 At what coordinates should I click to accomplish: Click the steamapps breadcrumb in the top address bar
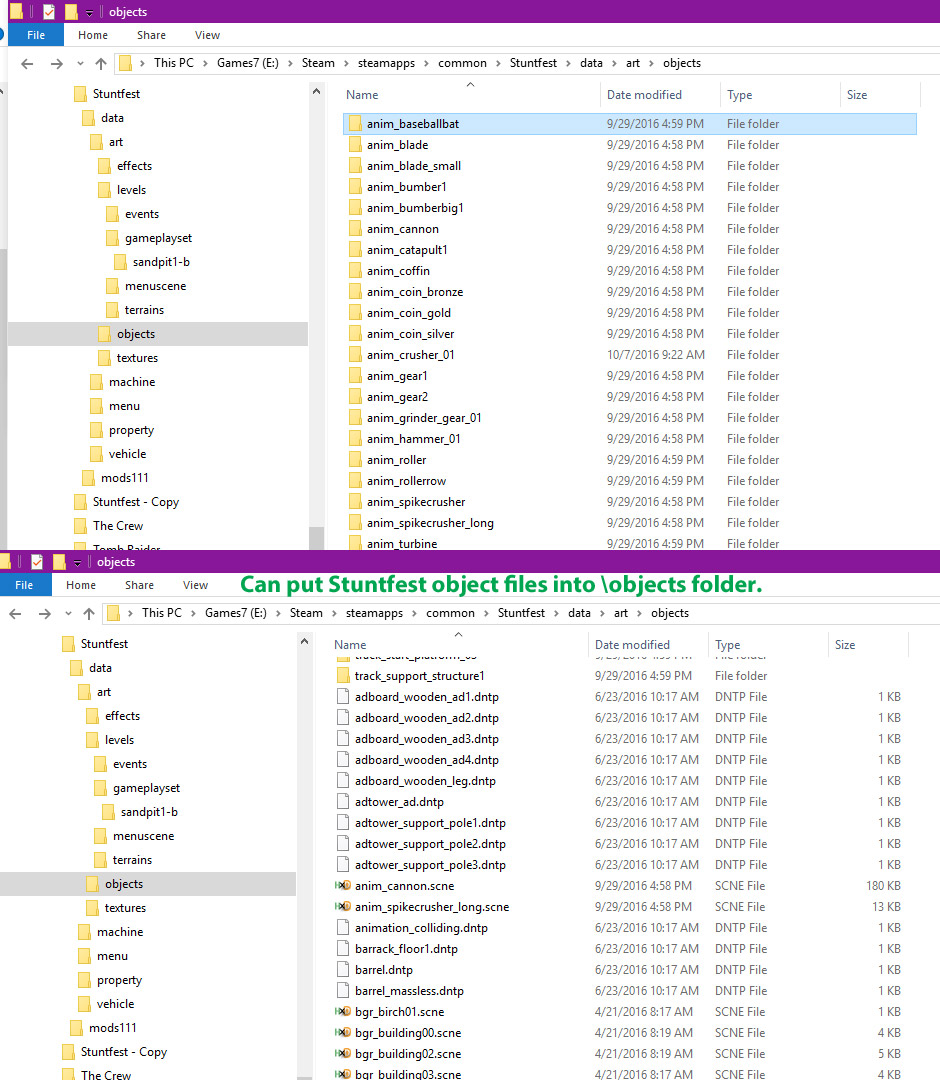tap(386, 63)
